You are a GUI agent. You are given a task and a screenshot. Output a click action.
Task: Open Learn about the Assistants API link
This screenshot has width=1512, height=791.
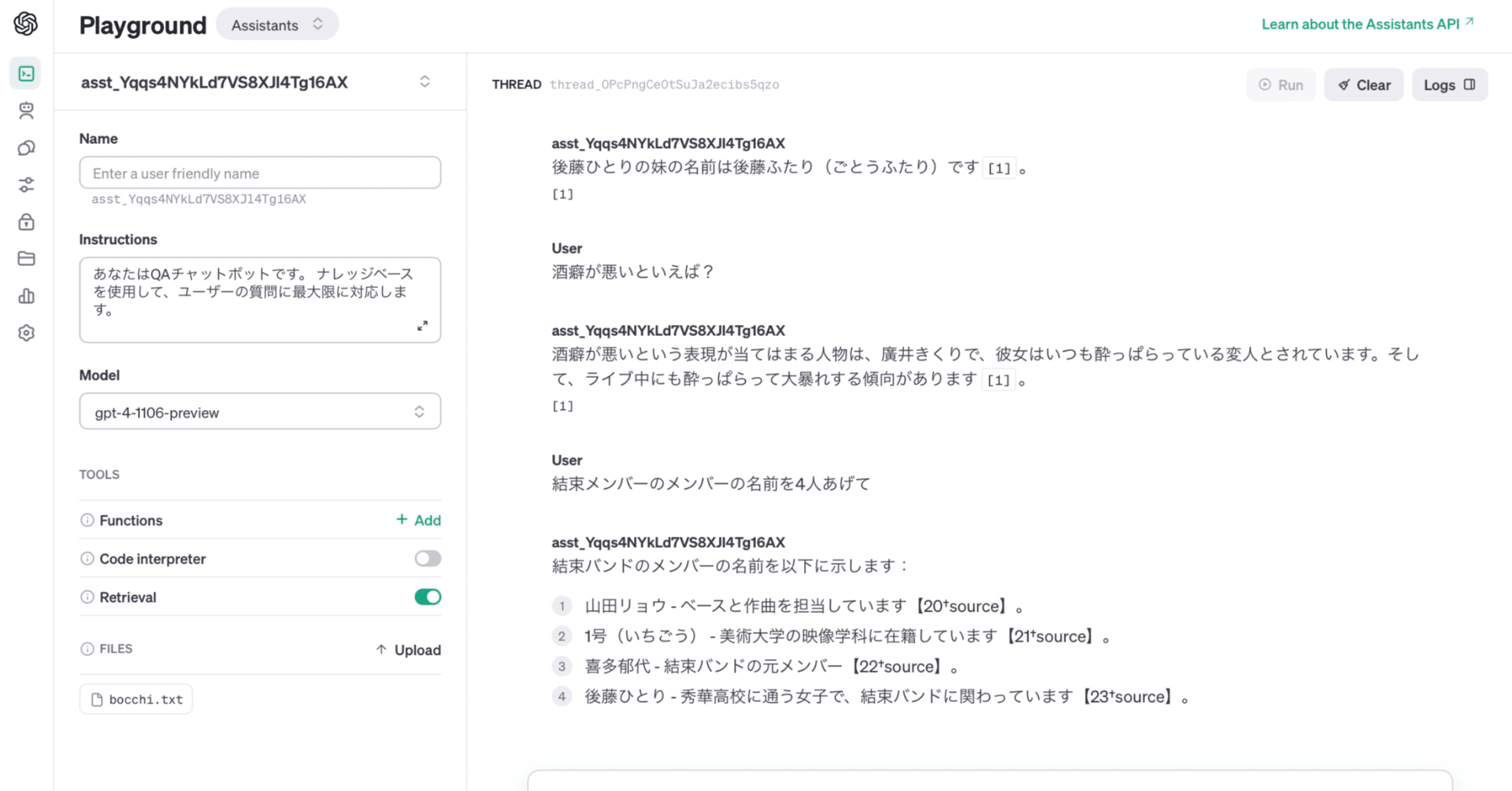point(1365,24)
